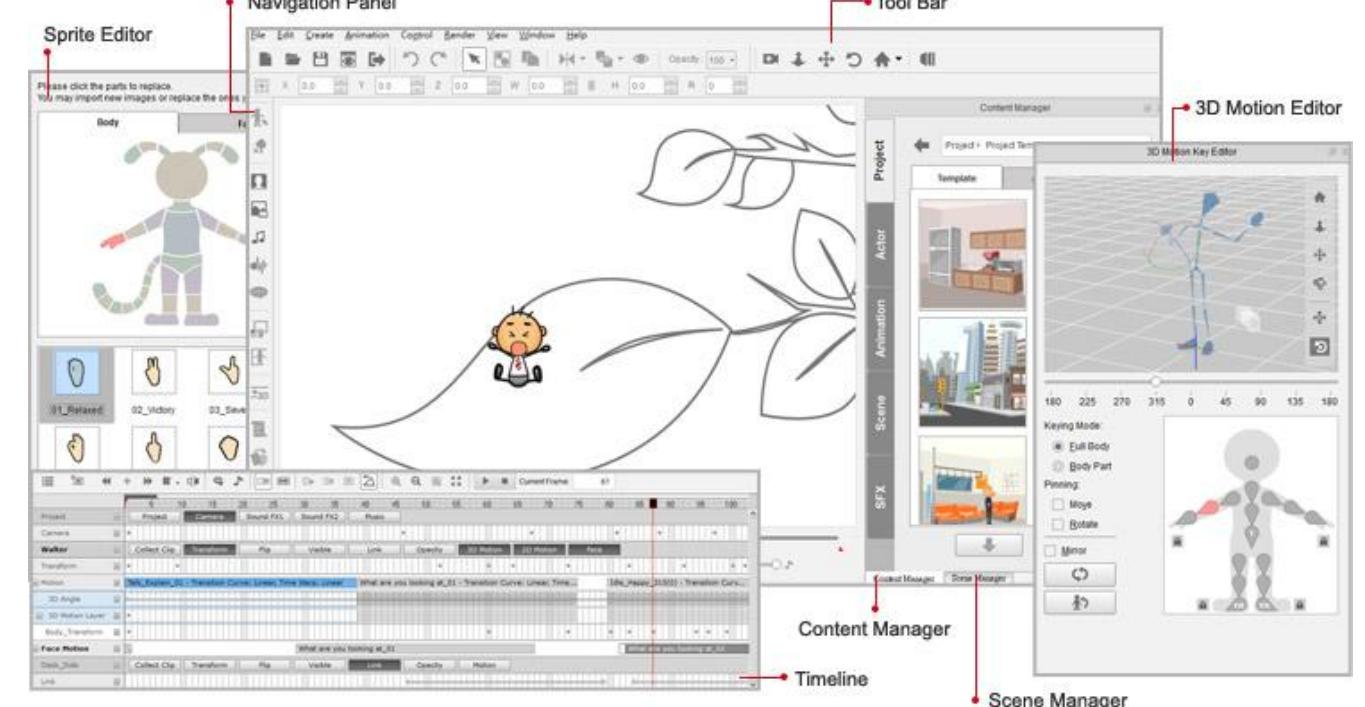Collapse the Motion track expander in the timeline
Viewport: 1365px width, 707px height.
tap(35, 582)
